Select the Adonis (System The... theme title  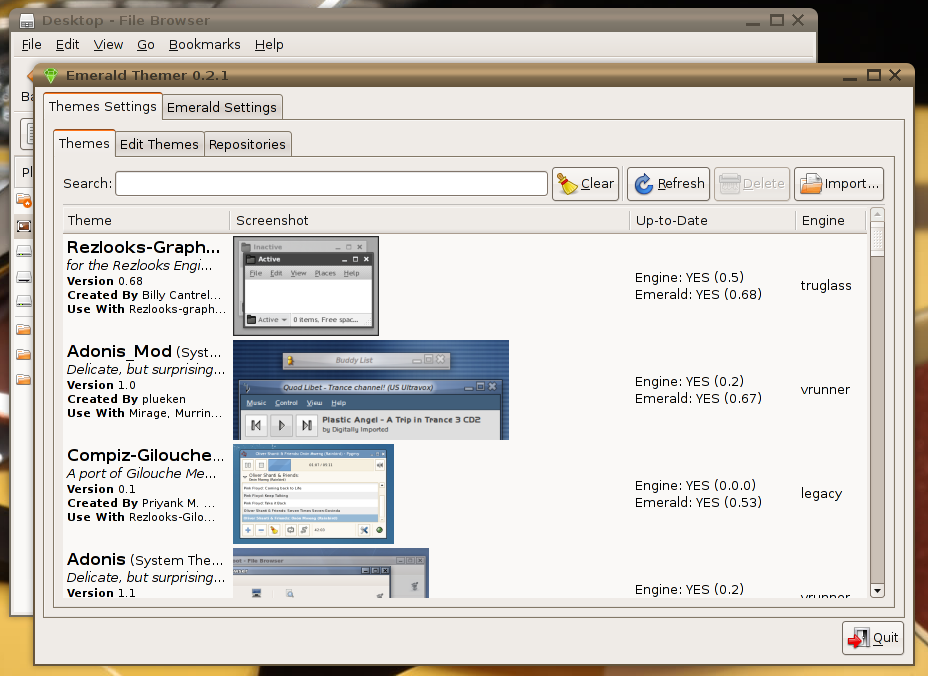click(x=145, y=559)
